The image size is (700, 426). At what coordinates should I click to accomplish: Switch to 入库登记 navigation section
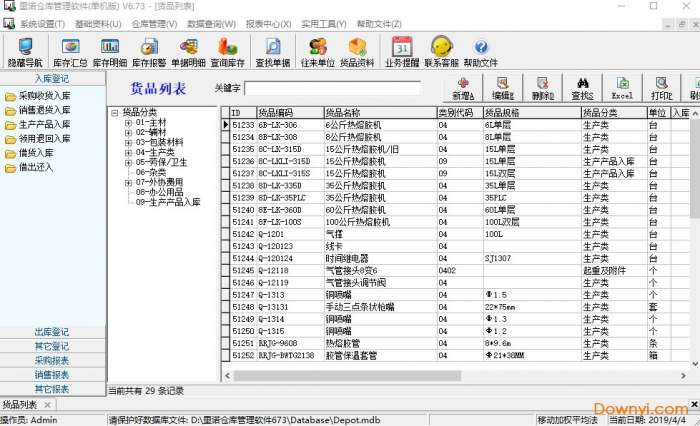pyautogui.click(x=52, y=79)
